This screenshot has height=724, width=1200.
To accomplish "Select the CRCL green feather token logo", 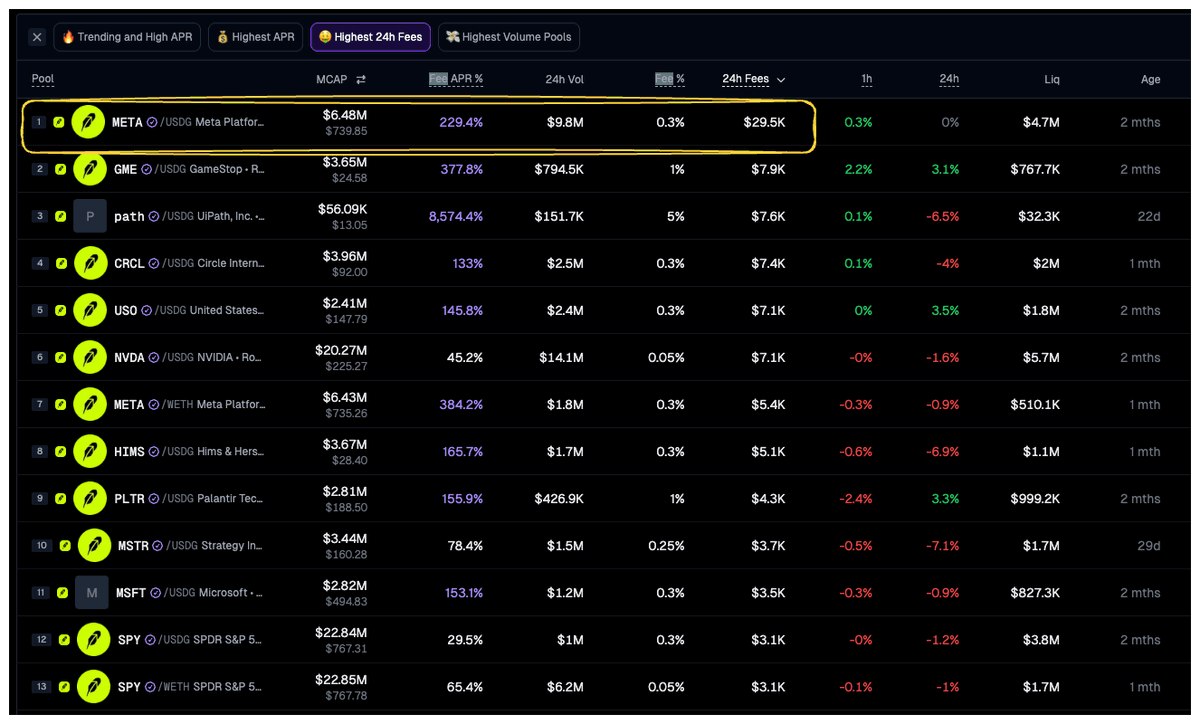I will pos(90,263).
